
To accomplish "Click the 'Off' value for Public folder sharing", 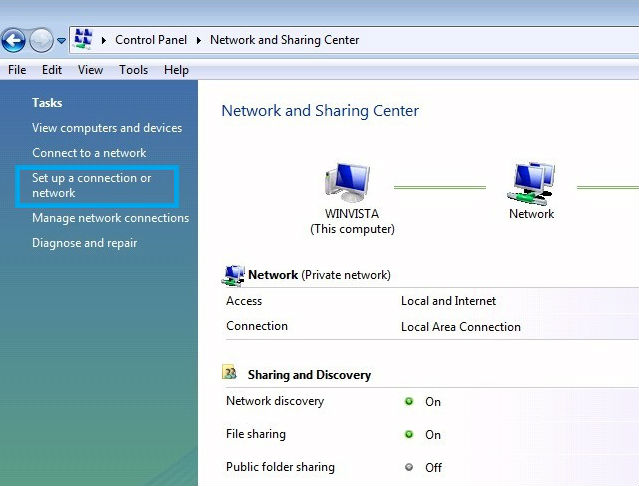I will 433,468.
